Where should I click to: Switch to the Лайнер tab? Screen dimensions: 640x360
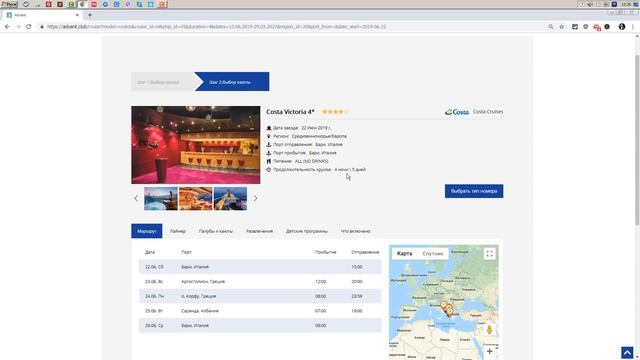pyautogui.click(x=178, y=231)
